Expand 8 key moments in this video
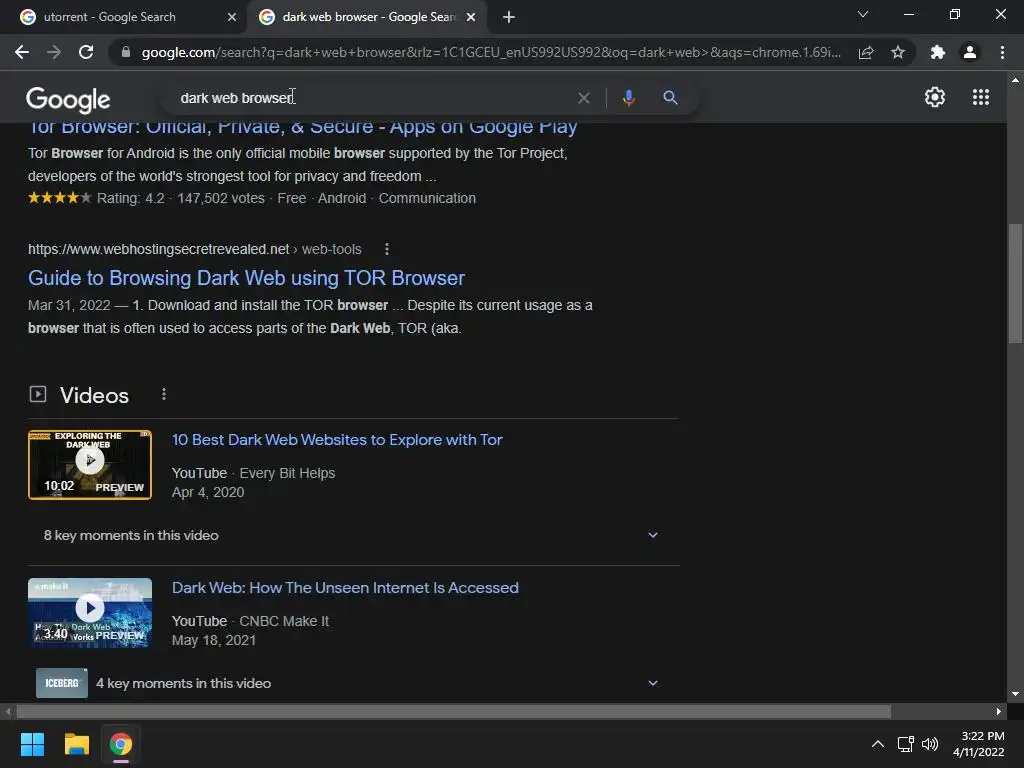Image resolution: width=1024 pixels, height=768 pixels. click(x=353, y=536)
